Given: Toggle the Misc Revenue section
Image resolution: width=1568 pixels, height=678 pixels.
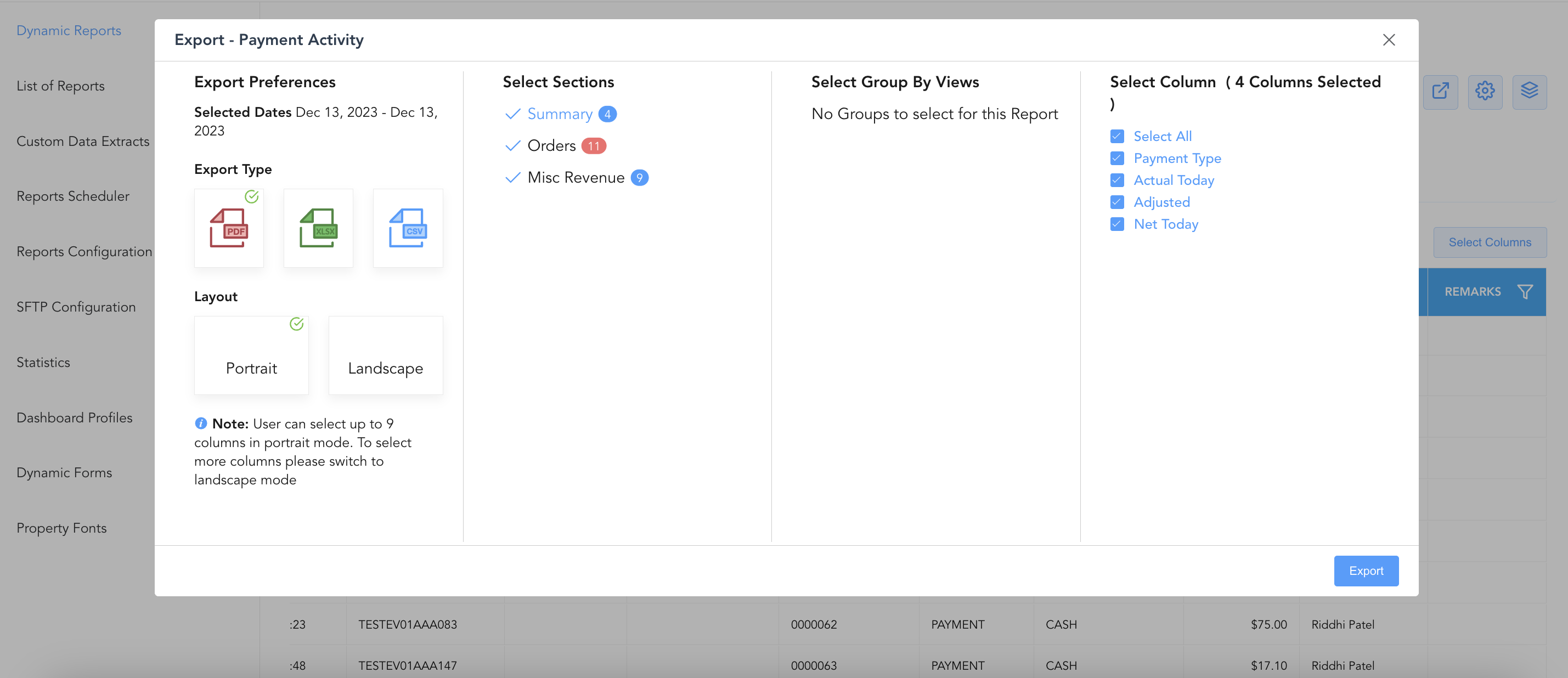Looking at the screenshot, I should coord(575,177).
